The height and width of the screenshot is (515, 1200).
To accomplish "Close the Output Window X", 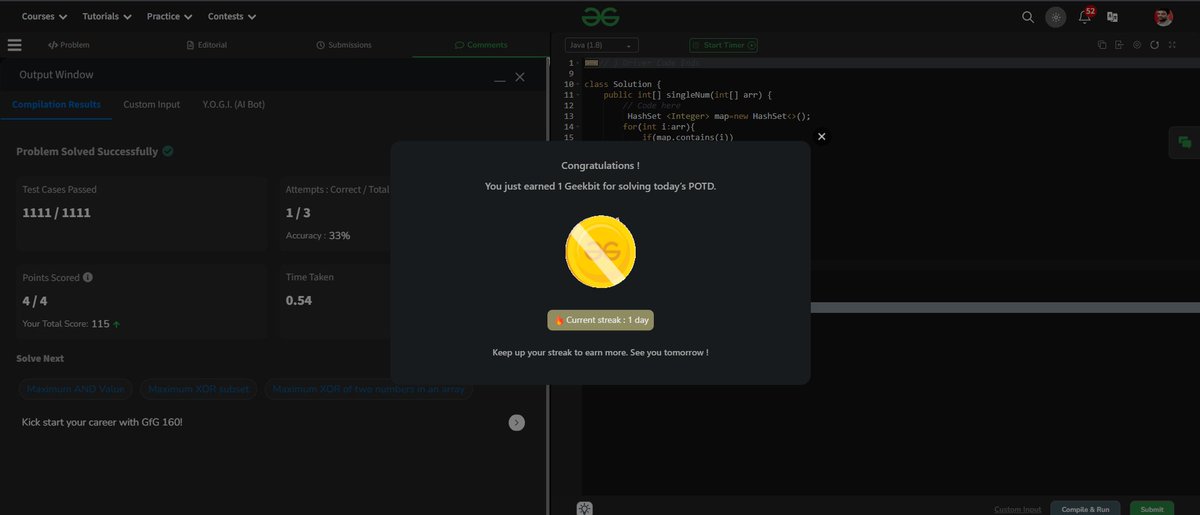I will tap(520, 77).
